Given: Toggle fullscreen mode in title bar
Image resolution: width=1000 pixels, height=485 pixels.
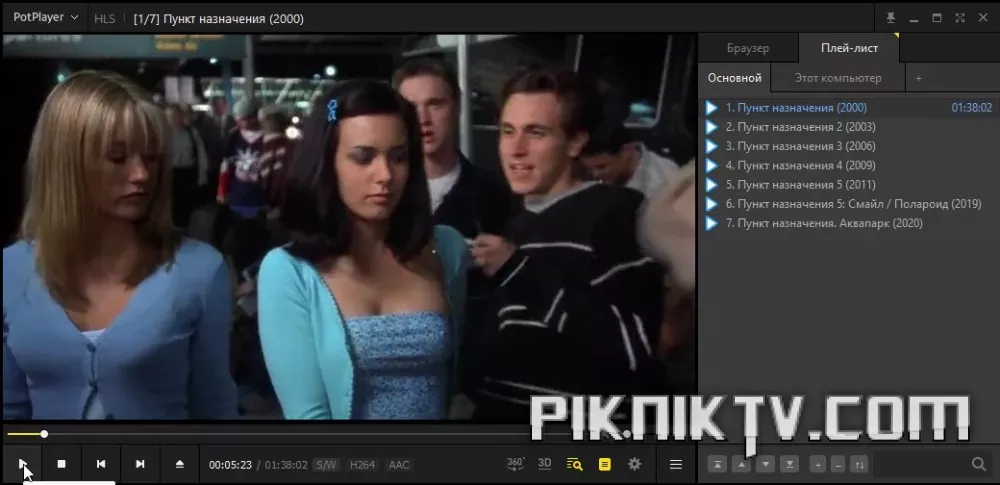Looking at the screenshot, I should 960,18.
